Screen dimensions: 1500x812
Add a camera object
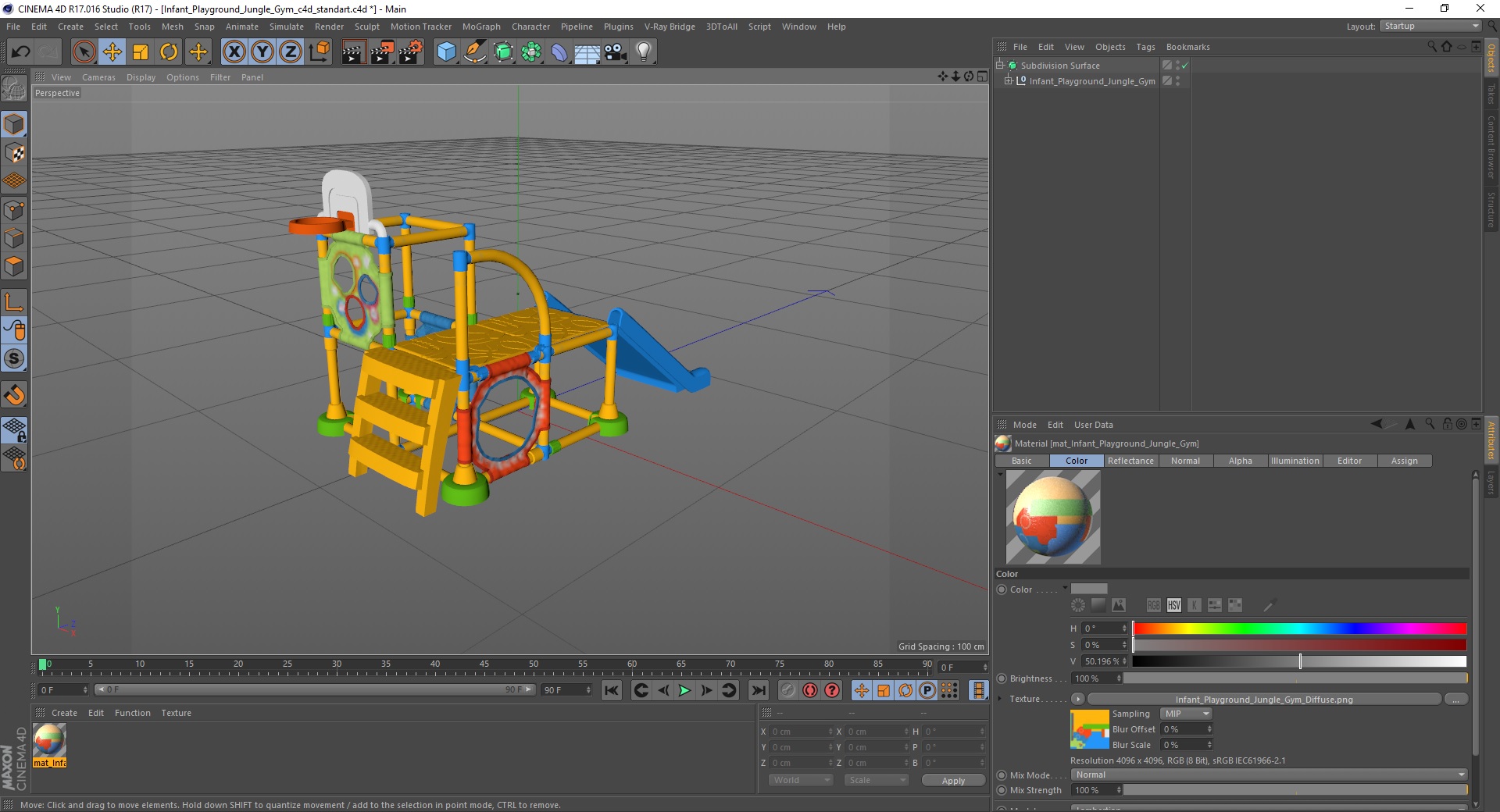[x=616, y=52]
